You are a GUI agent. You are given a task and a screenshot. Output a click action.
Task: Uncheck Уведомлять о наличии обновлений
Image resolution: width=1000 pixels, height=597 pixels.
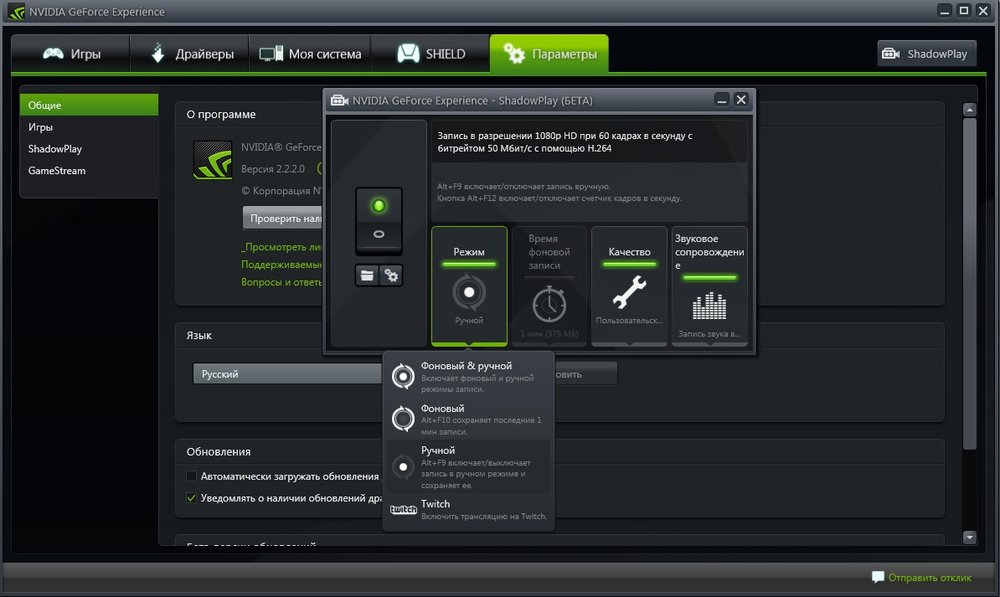pyautogui.click(x=192, y=498)
